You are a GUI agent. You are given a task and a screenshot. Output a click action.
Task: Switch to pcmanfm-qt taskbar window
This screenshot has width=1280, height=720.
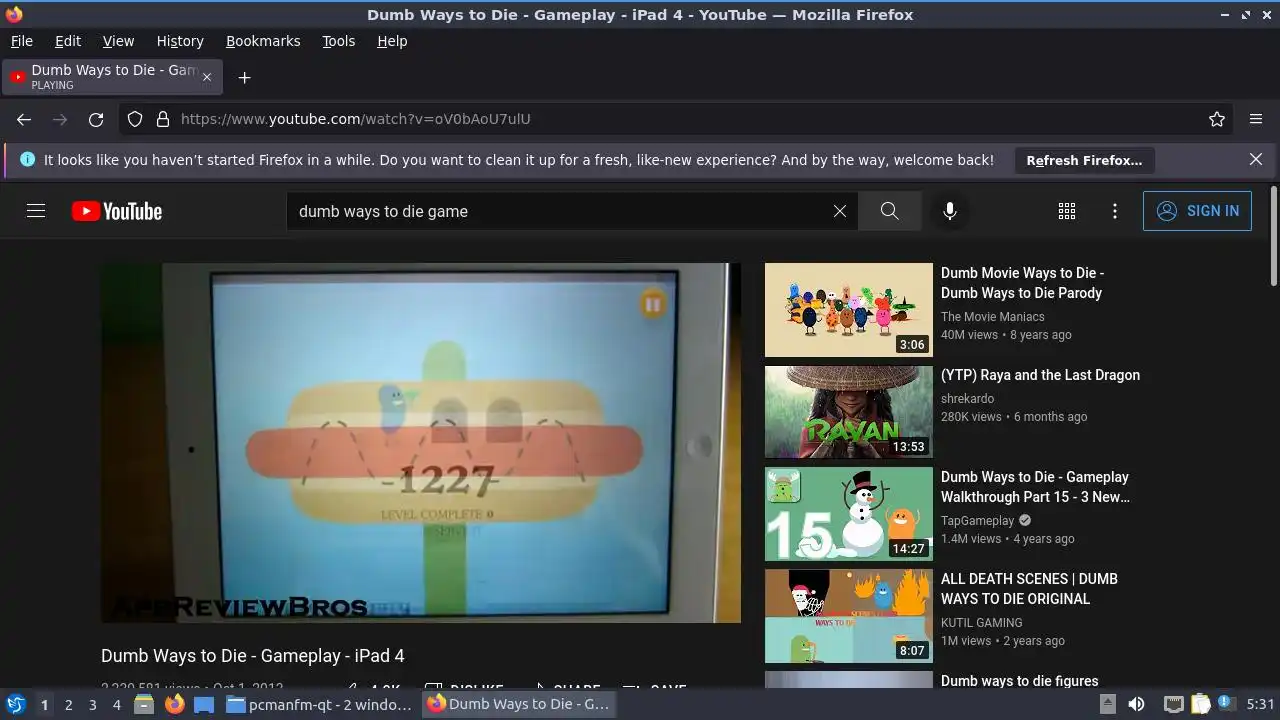[320, 704]
